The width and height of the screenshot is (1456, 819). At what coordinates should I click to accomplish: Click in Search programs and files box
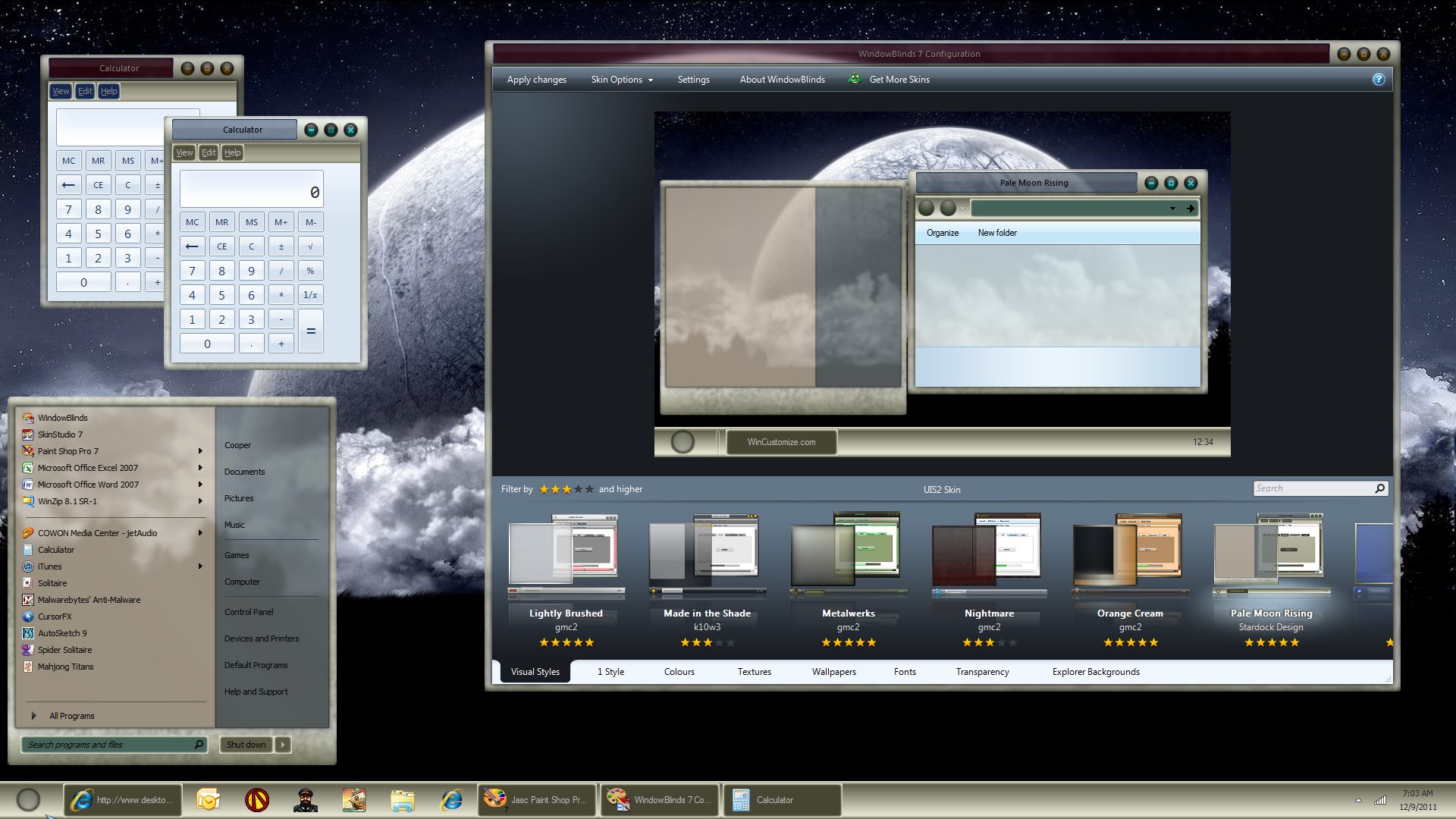114,745
